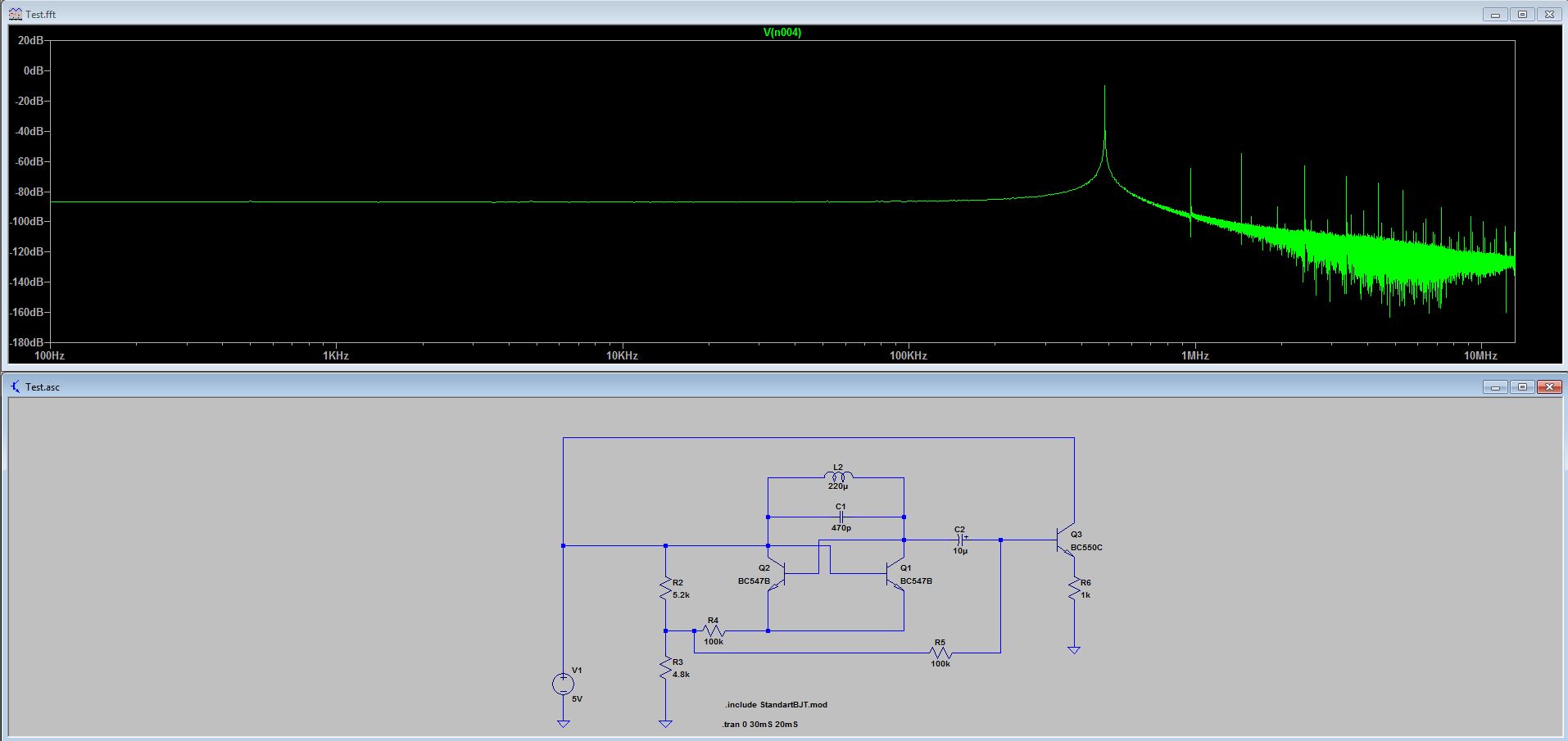Click the -80dB axis label
1568x741 pixels.
29,192
